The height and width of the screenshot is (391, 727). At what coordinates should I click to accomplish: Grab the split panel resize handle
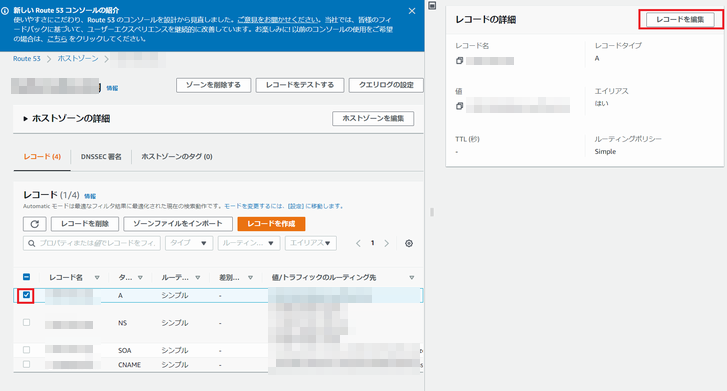[x=432, y=212]
